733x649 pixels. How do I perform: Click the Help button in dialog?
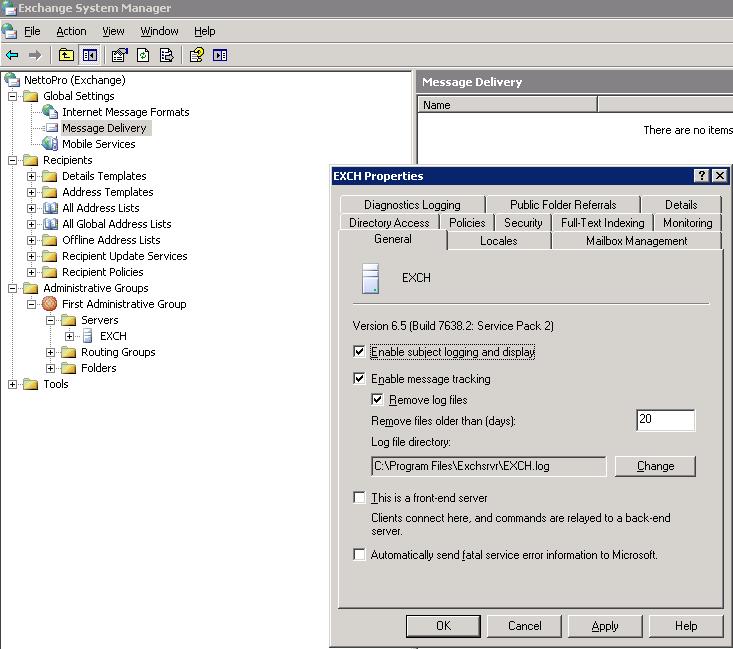click(x=686, y=626)
